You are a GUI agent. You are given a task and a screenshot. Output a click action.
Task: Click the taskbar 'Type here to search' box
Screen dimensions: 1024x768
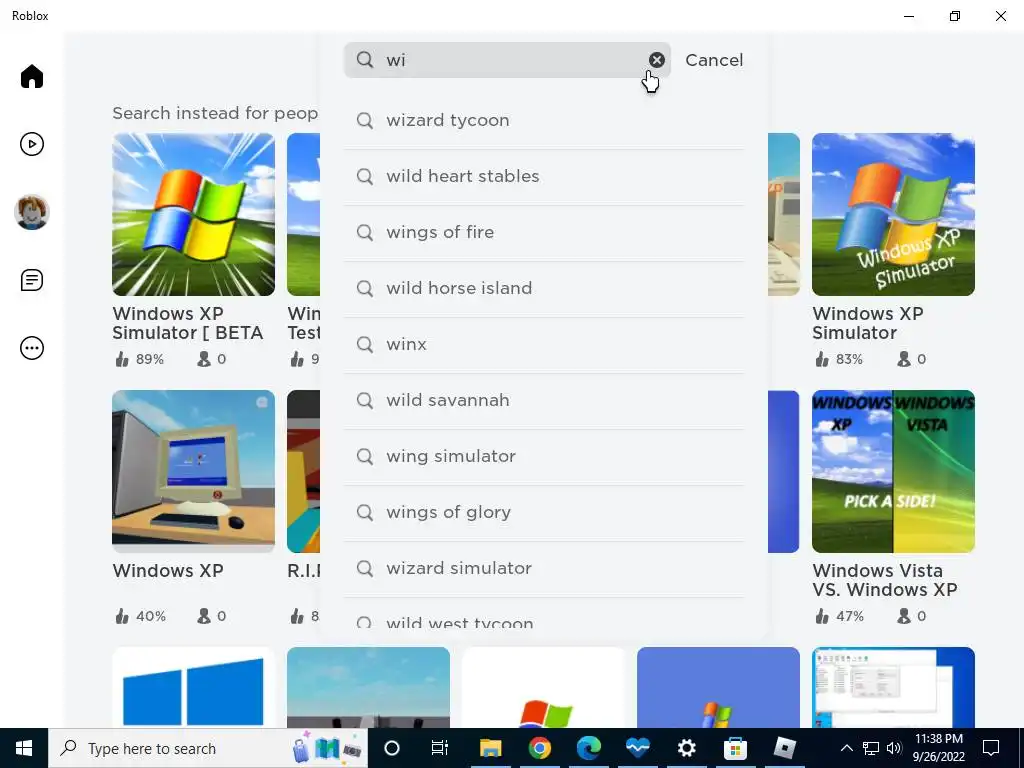point(208,748)
